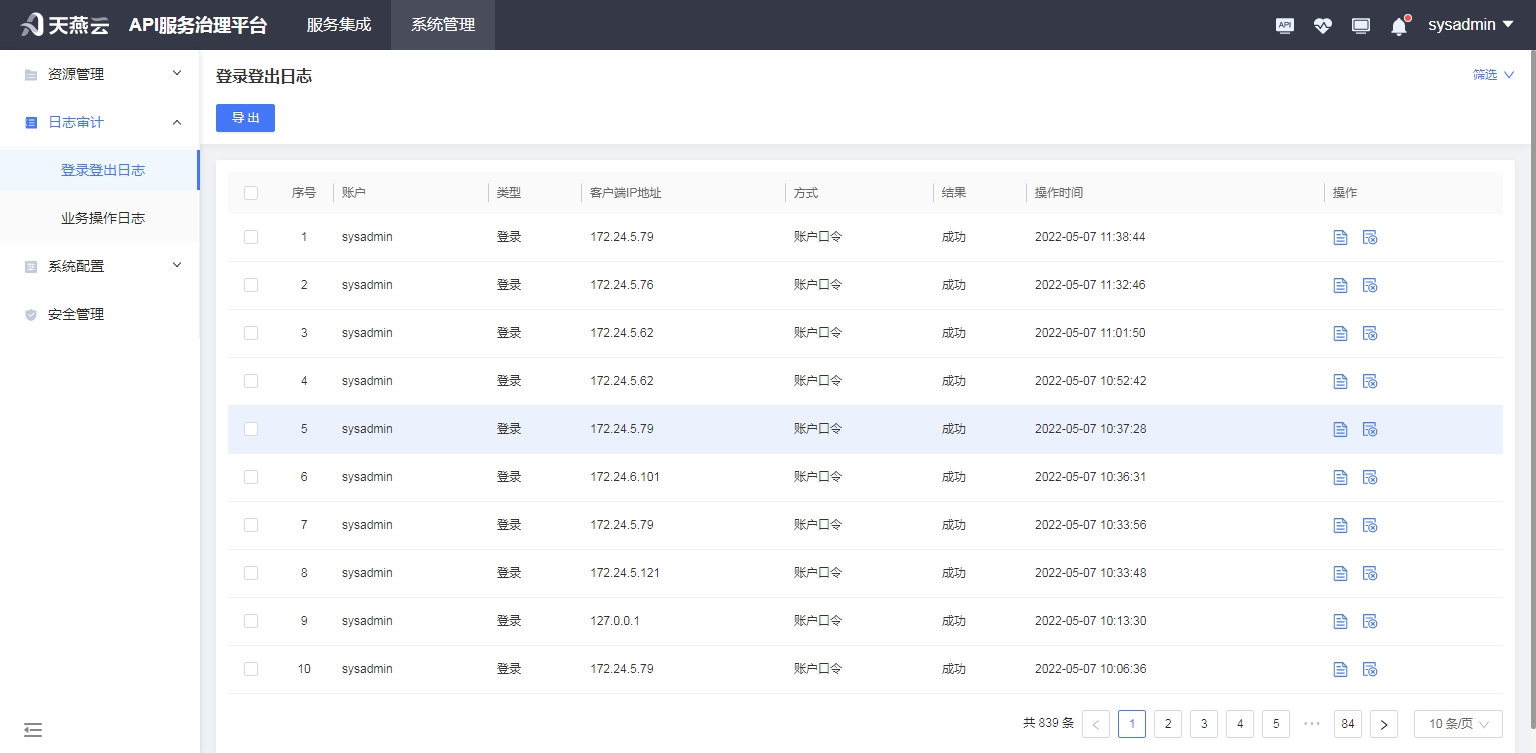This screenshot has width=1536, height=753.
Task: Check the checkbox for row 3
Action: [x=251, y=333]
